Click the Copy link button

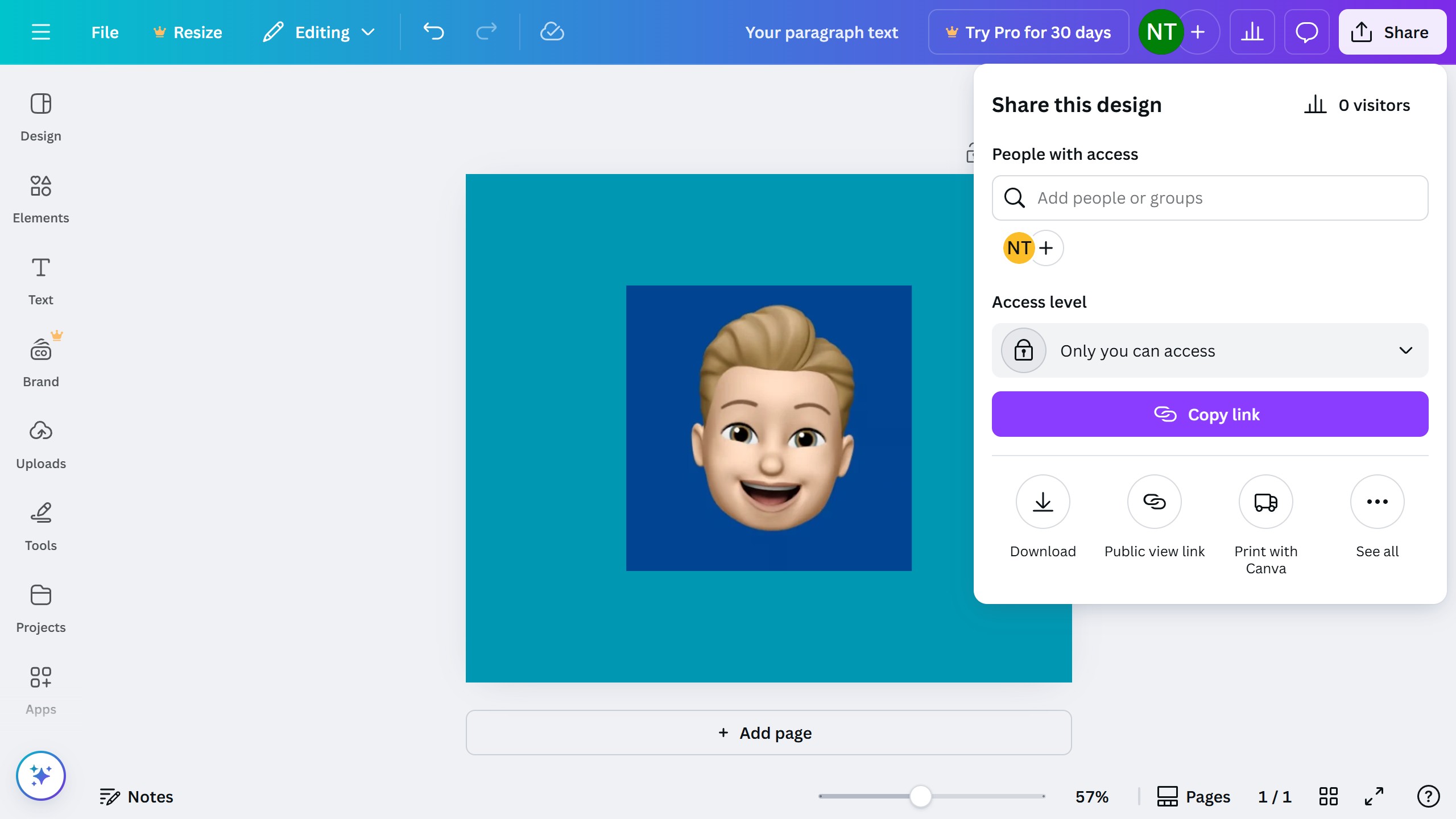pos(1210,414)
